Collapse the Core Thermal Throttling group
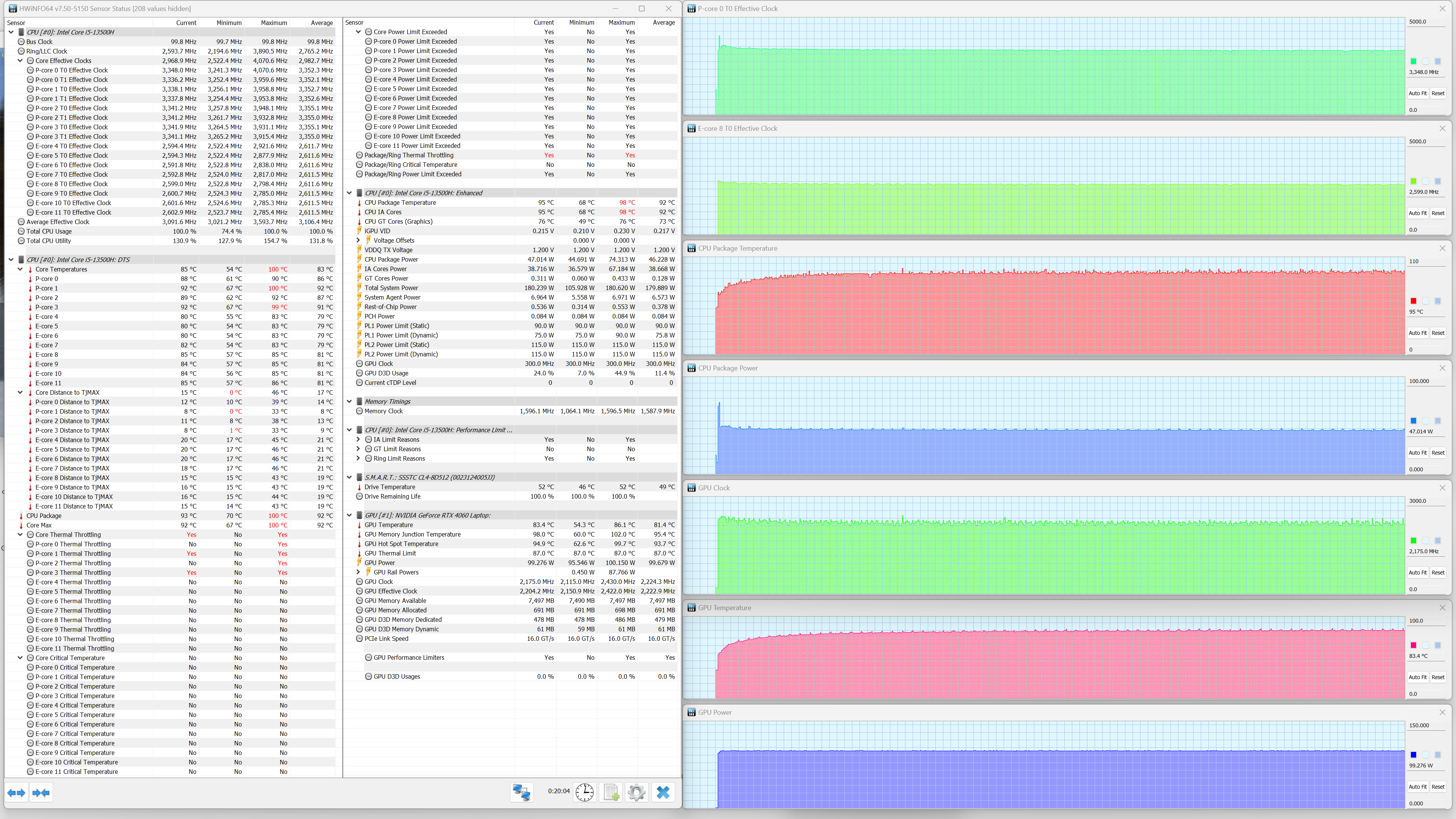 click(20, 535)
